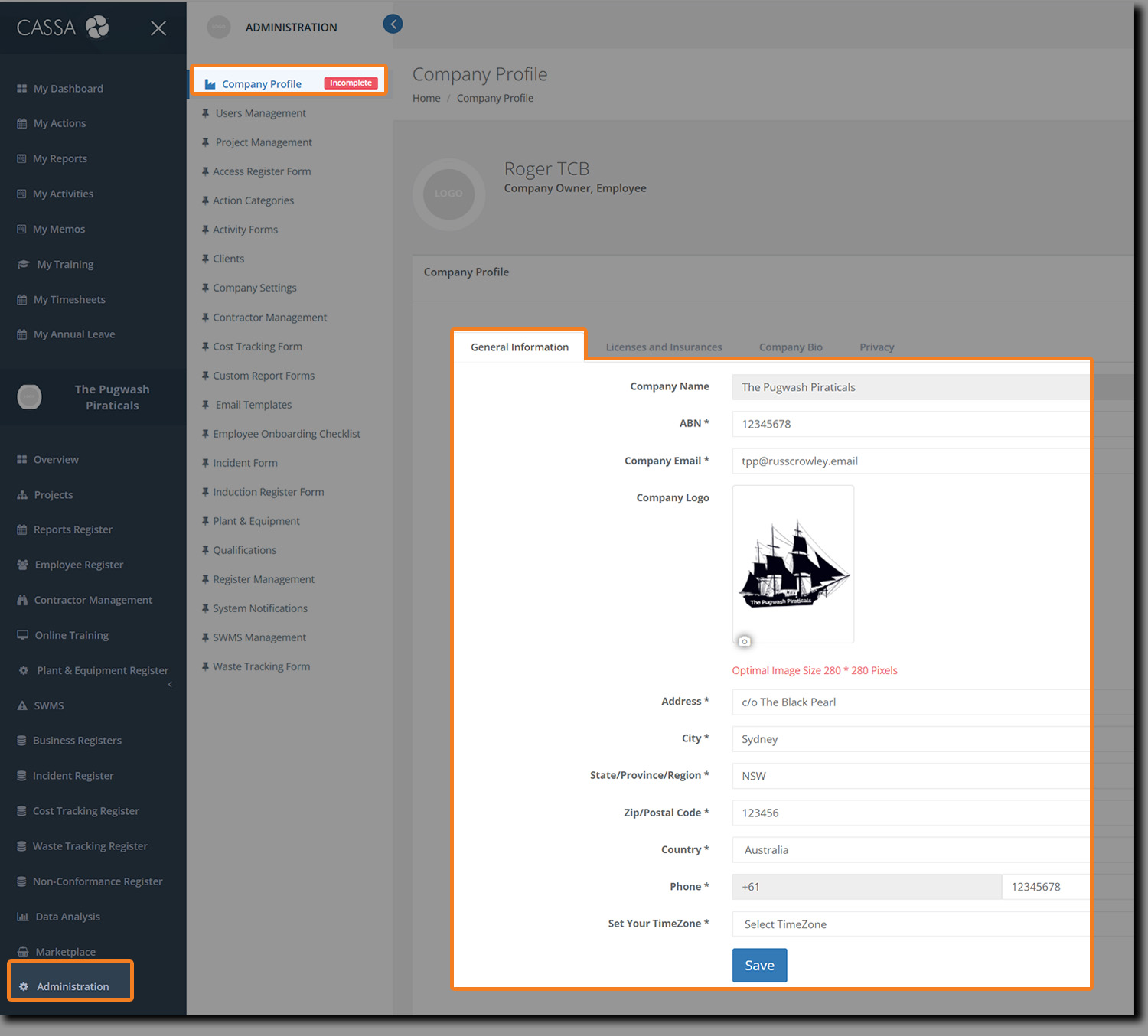Click the Projects hierarchy icon
Screen dimensions: 1148x1036
pyautogui.click(x=22, y=495)
